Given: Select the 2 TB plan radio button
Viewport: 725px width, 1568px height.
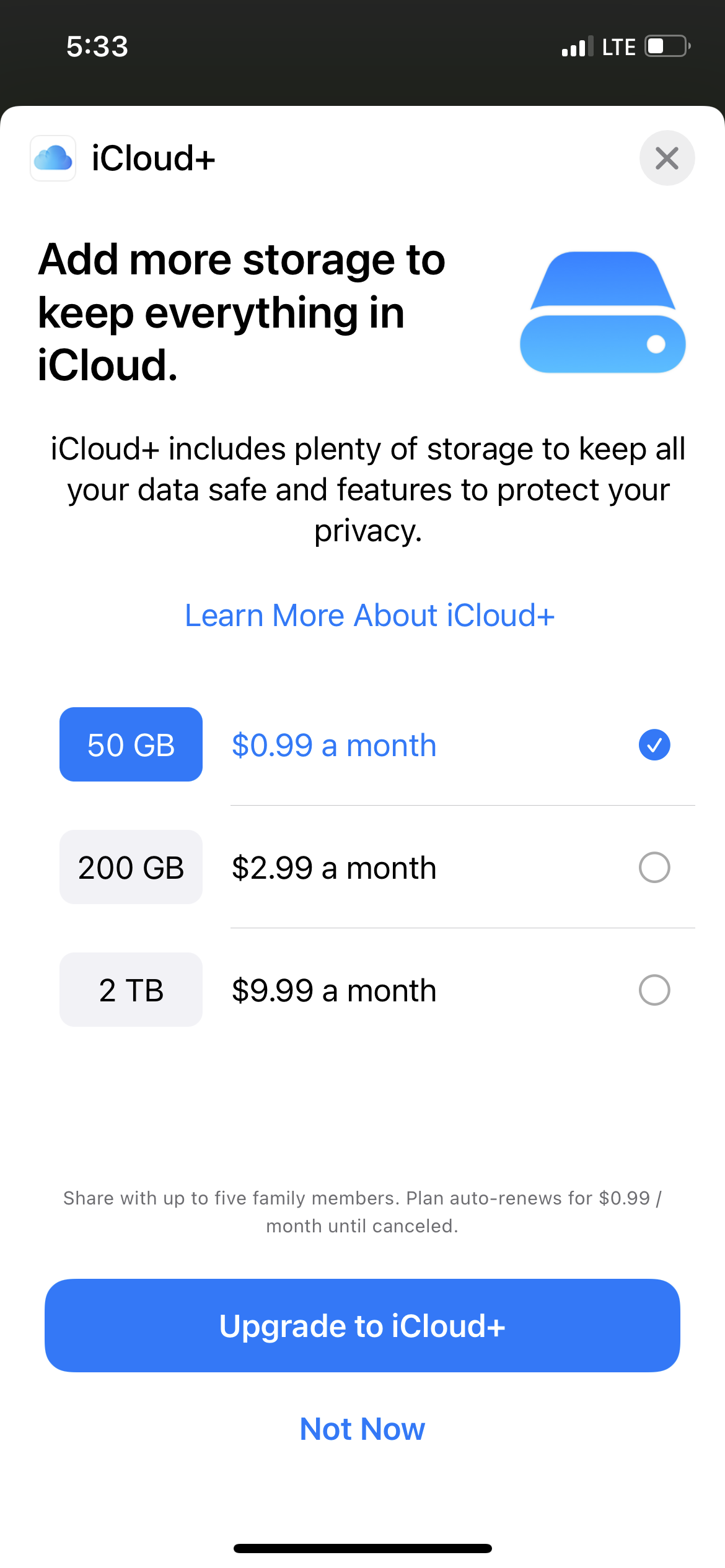Looking at the screenshot, I should click(654, 990).
